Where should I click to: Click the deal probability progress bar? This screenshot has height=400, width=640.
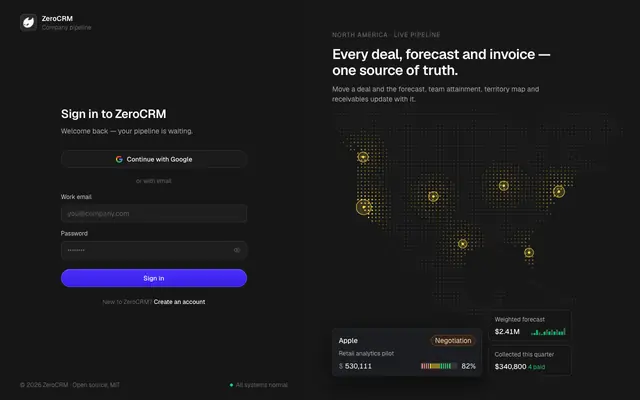(439, 366)
